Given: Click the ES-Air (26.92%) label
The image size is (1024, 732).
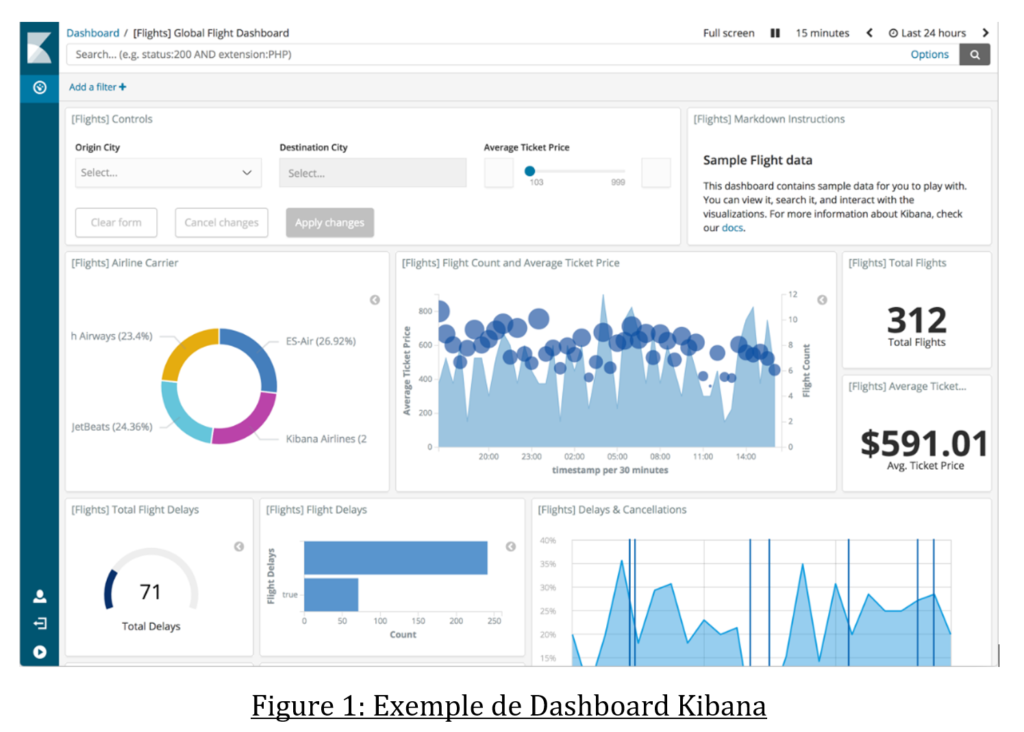Looking at the screenshot, I should click(321, 342).
